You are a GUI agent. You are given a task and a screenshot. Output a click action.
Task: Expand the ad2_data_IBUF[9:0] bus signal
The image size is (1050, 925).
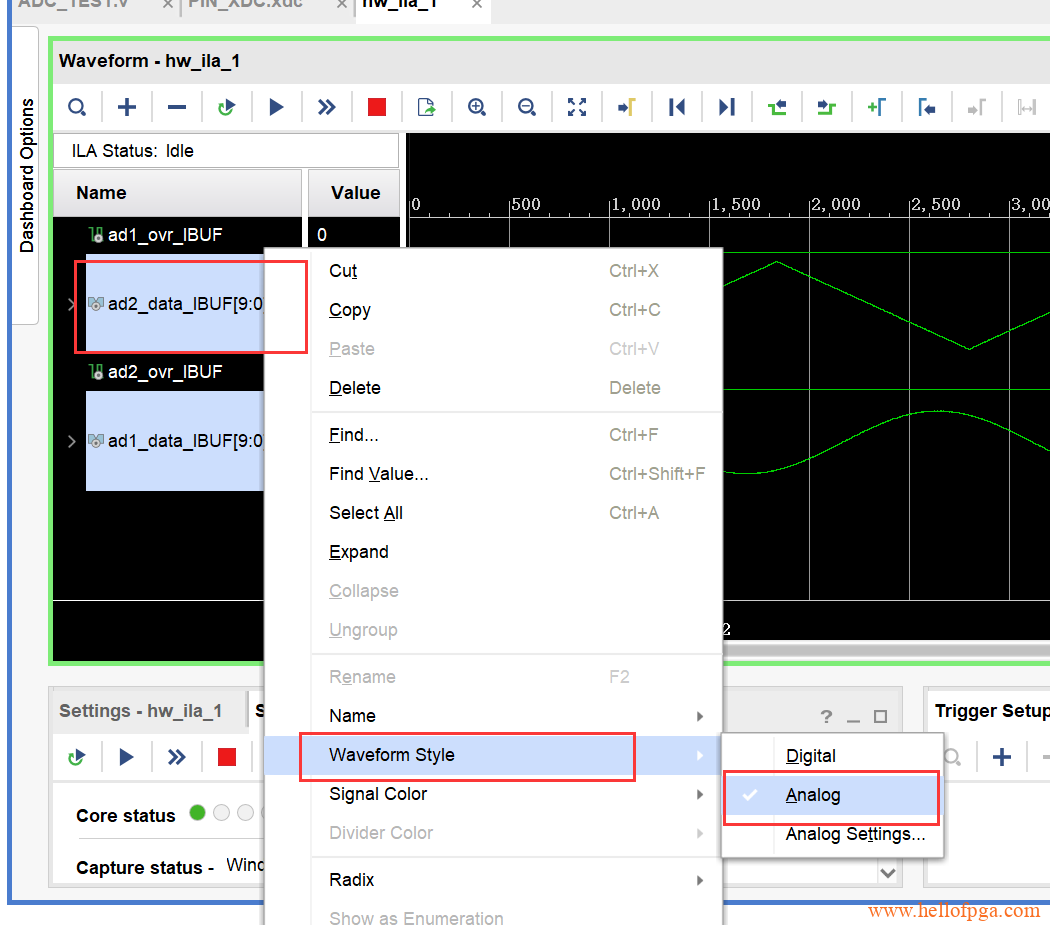(71, 304)
